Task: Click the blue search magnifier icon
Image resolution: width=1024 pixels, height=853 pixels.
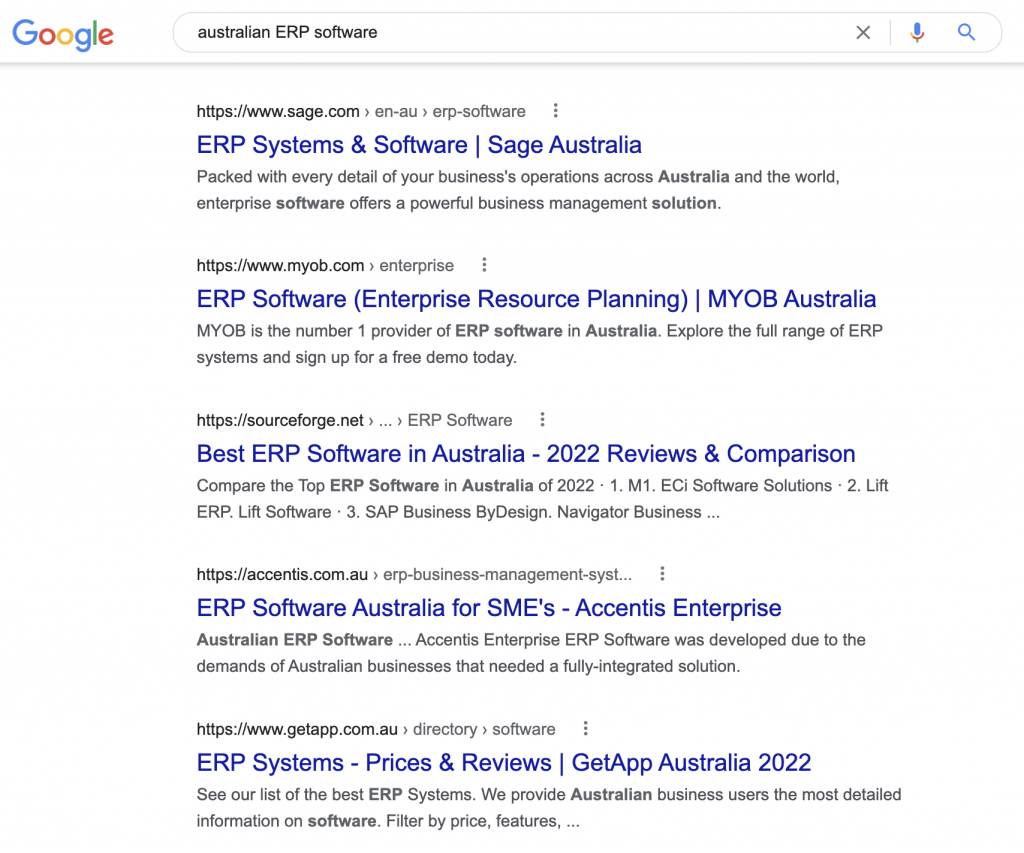Action: pos(966,32)
